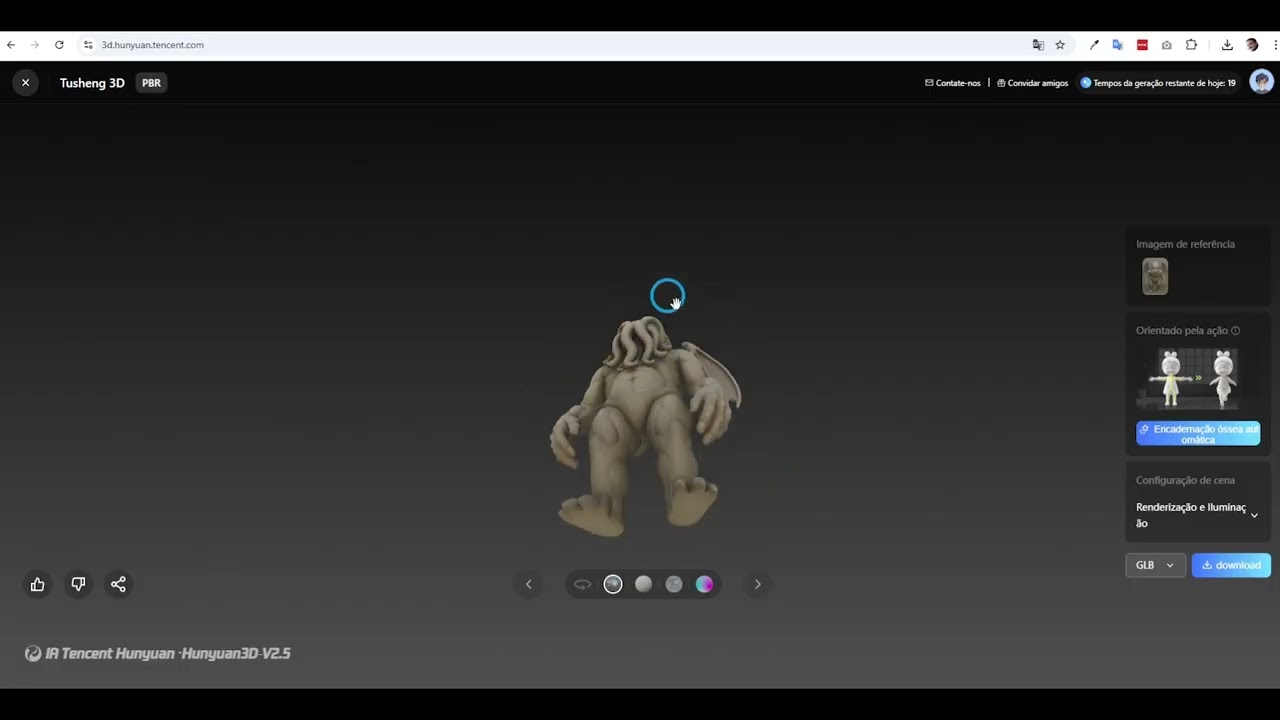Open camera screenshot extension
This screenshot has height=720, width=1280.
[1166, 45]
